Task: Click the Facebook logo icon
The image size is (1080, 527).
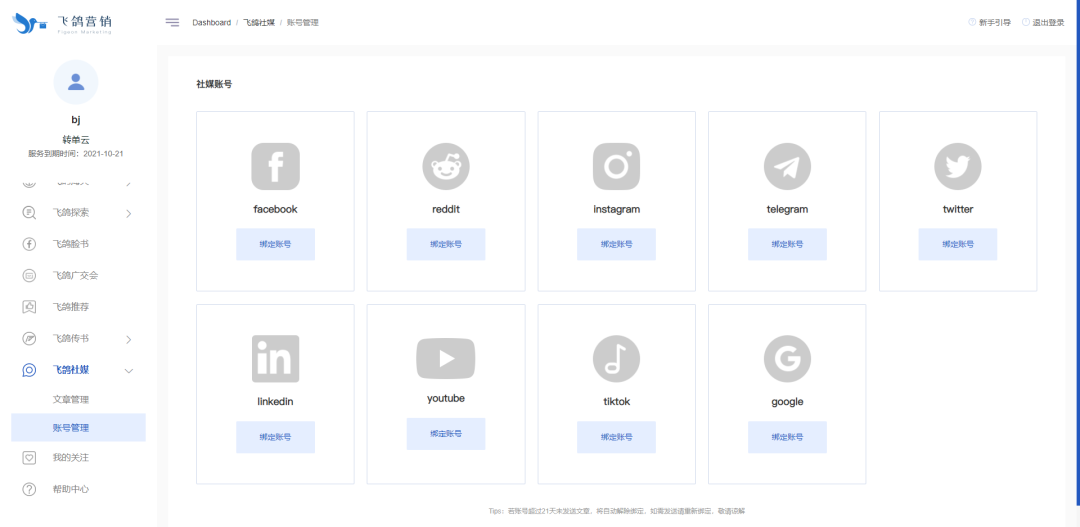Action: [276, 167]
